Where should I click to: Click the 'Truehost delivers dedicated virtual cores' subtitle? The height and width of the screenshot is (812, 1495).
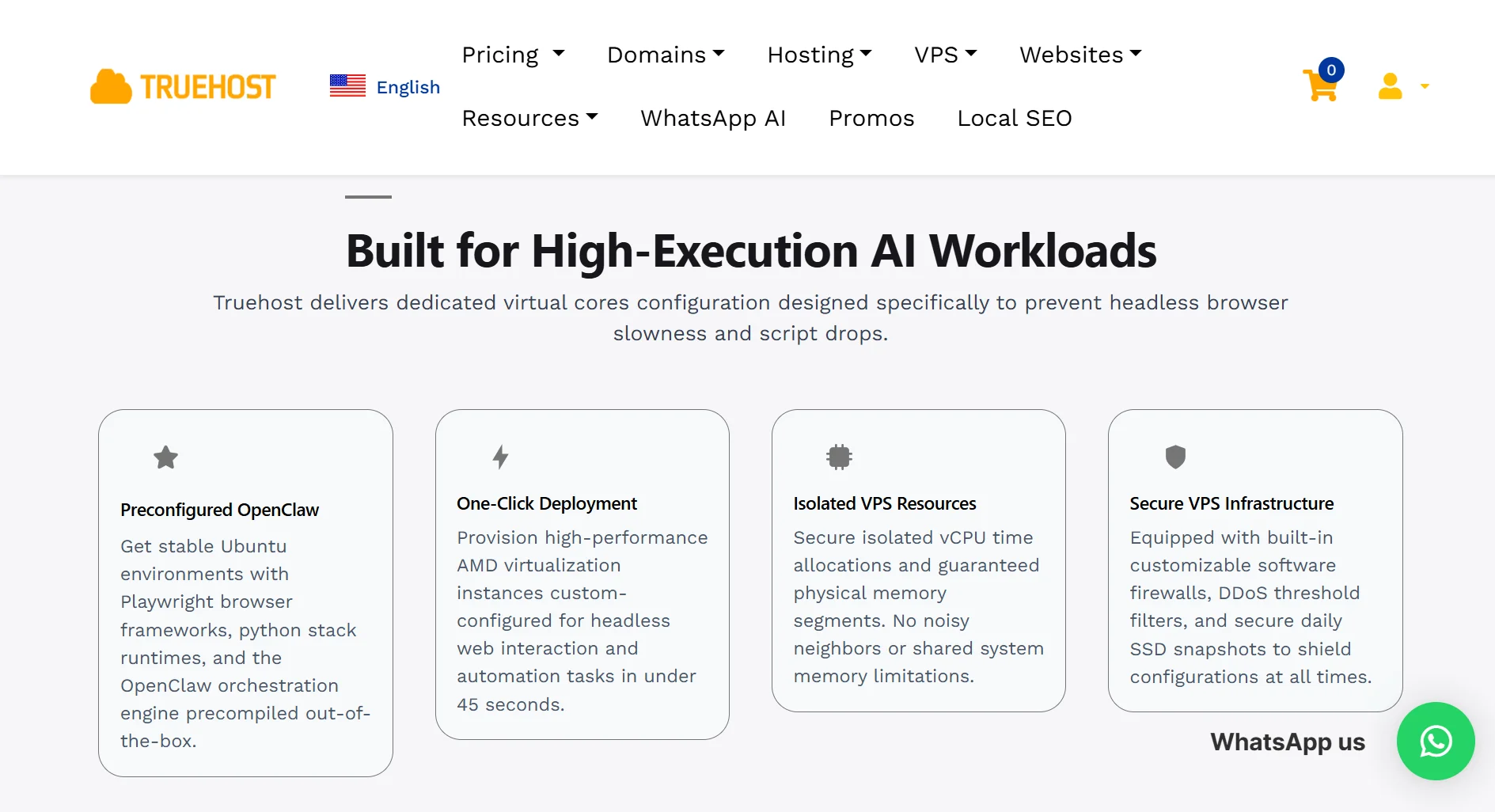pyautogui.click(x=750, y=317)
